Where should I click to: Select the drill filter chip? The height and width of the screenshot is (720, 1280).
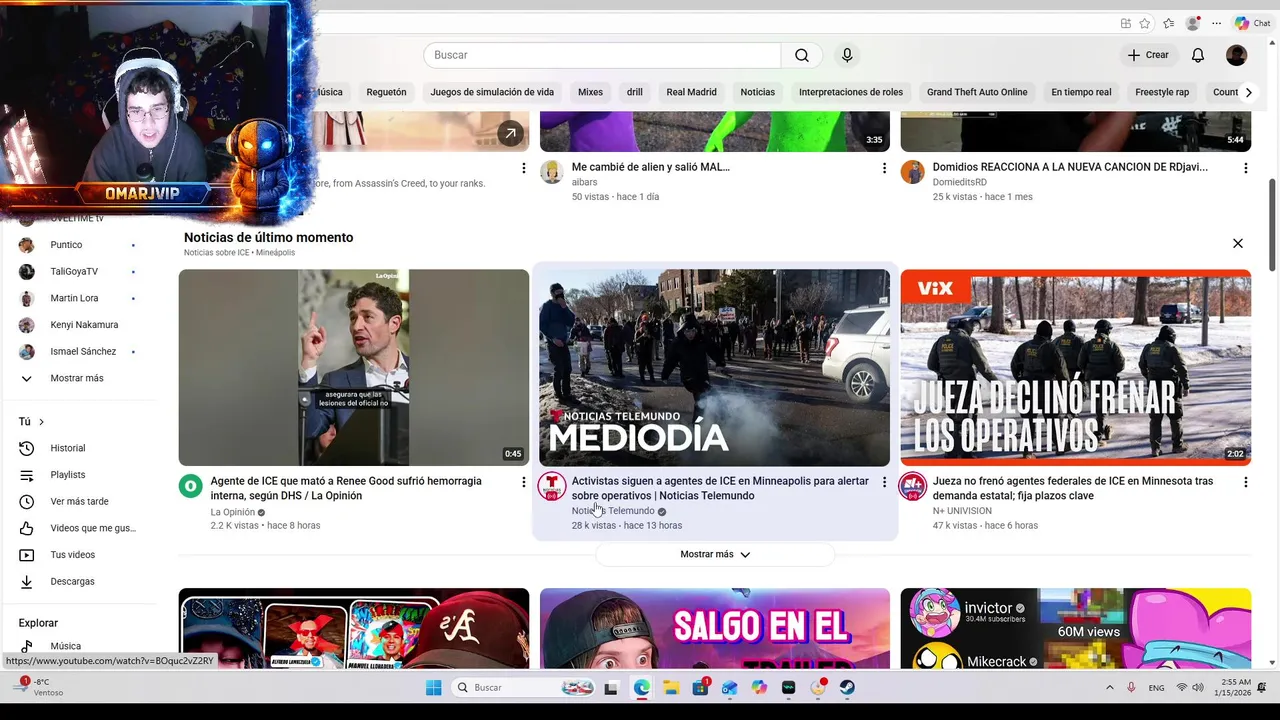tap(635, 92)
